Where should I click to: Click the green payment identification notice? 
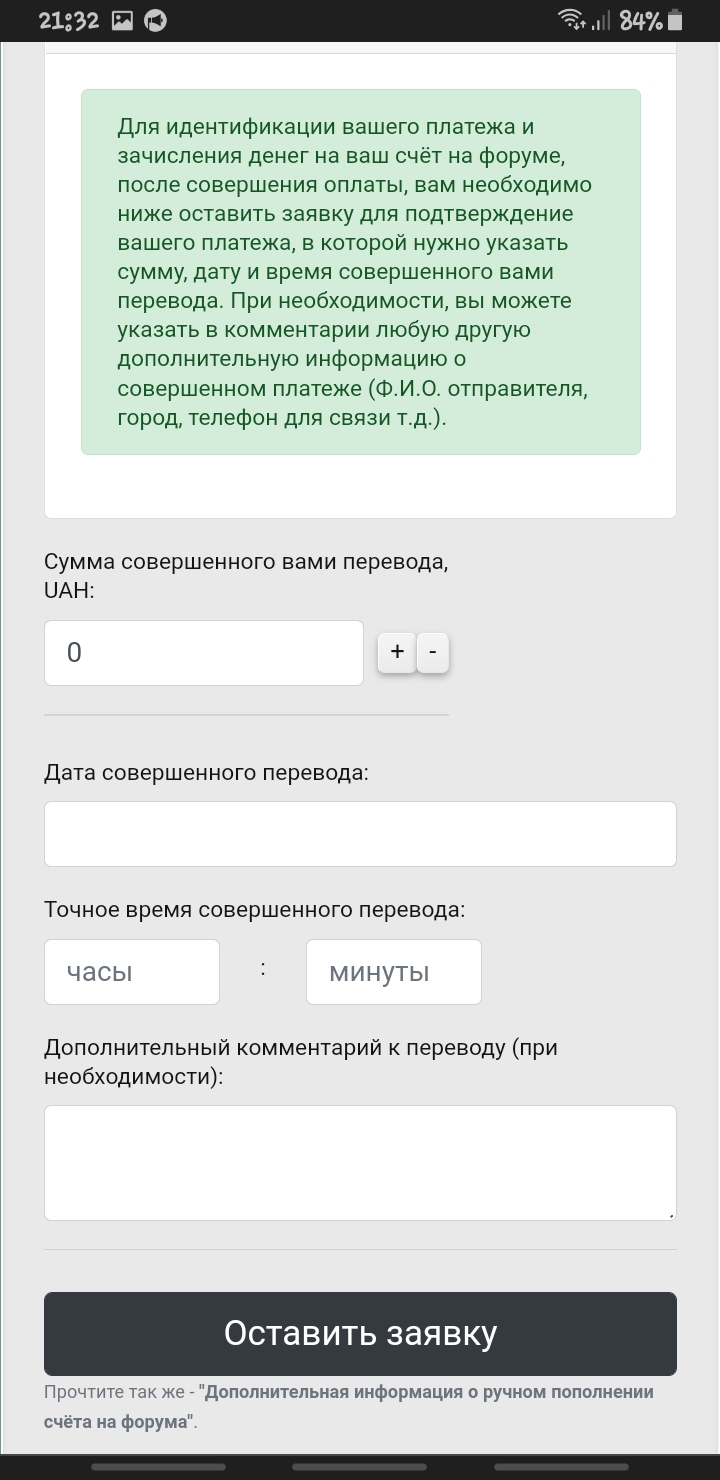361,272
